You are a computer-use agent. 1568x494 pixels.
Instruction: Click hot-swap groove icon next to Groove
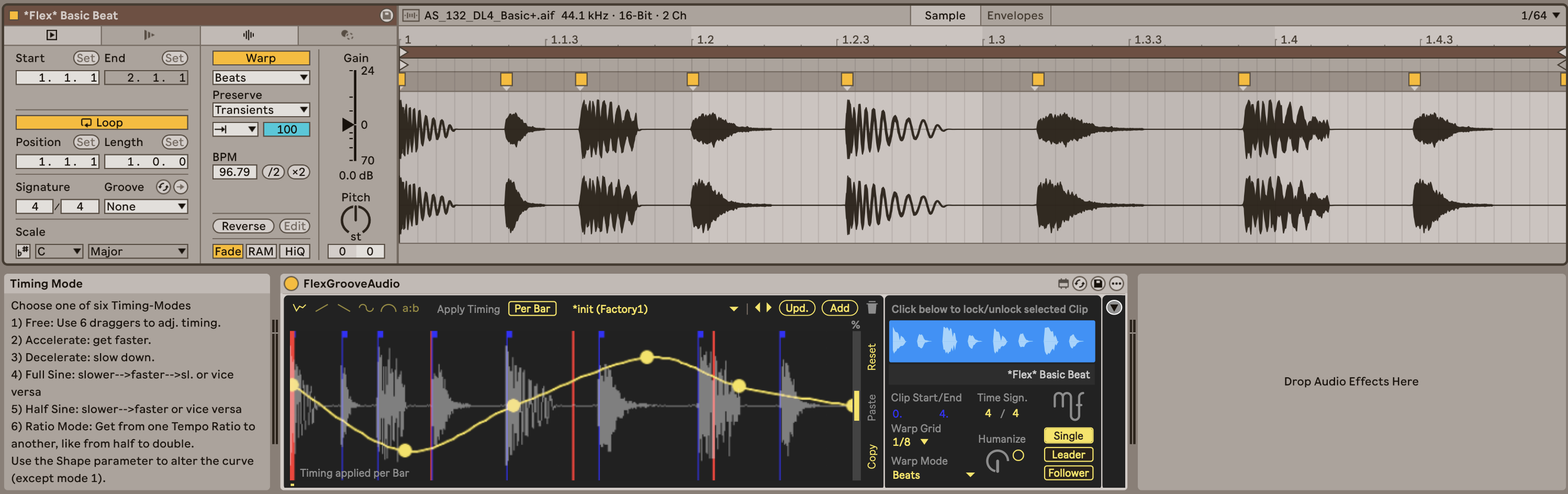[163, 187]
